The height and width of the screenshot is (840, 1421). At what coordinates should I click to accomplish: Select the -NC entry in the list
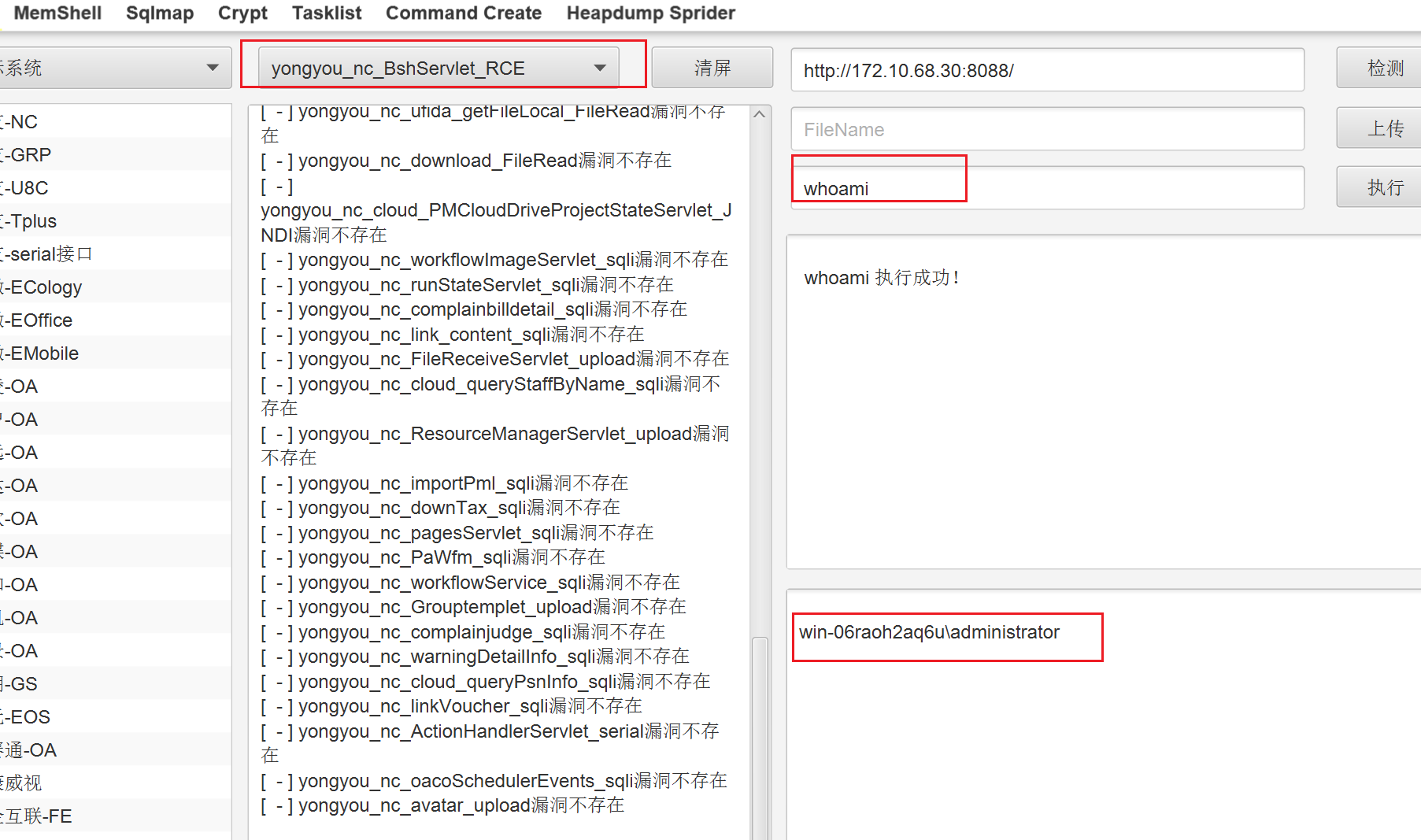pyautogui.click(x=116, y=122)
